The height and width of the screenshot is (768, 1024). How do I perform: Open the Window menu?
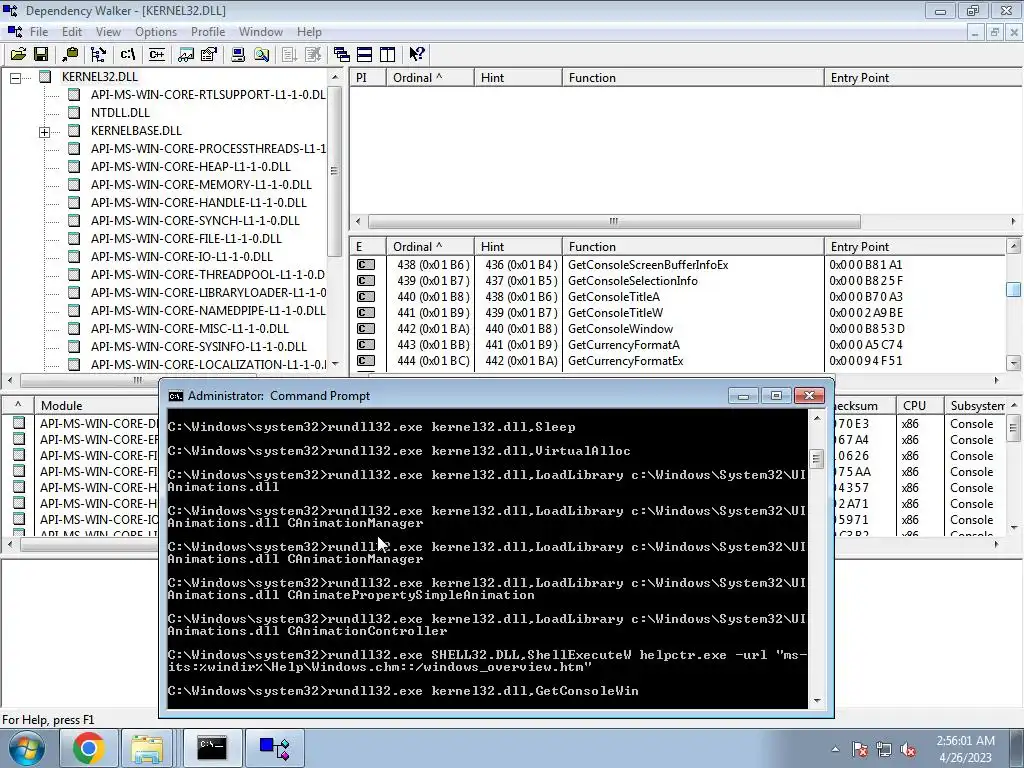[261, 31]
